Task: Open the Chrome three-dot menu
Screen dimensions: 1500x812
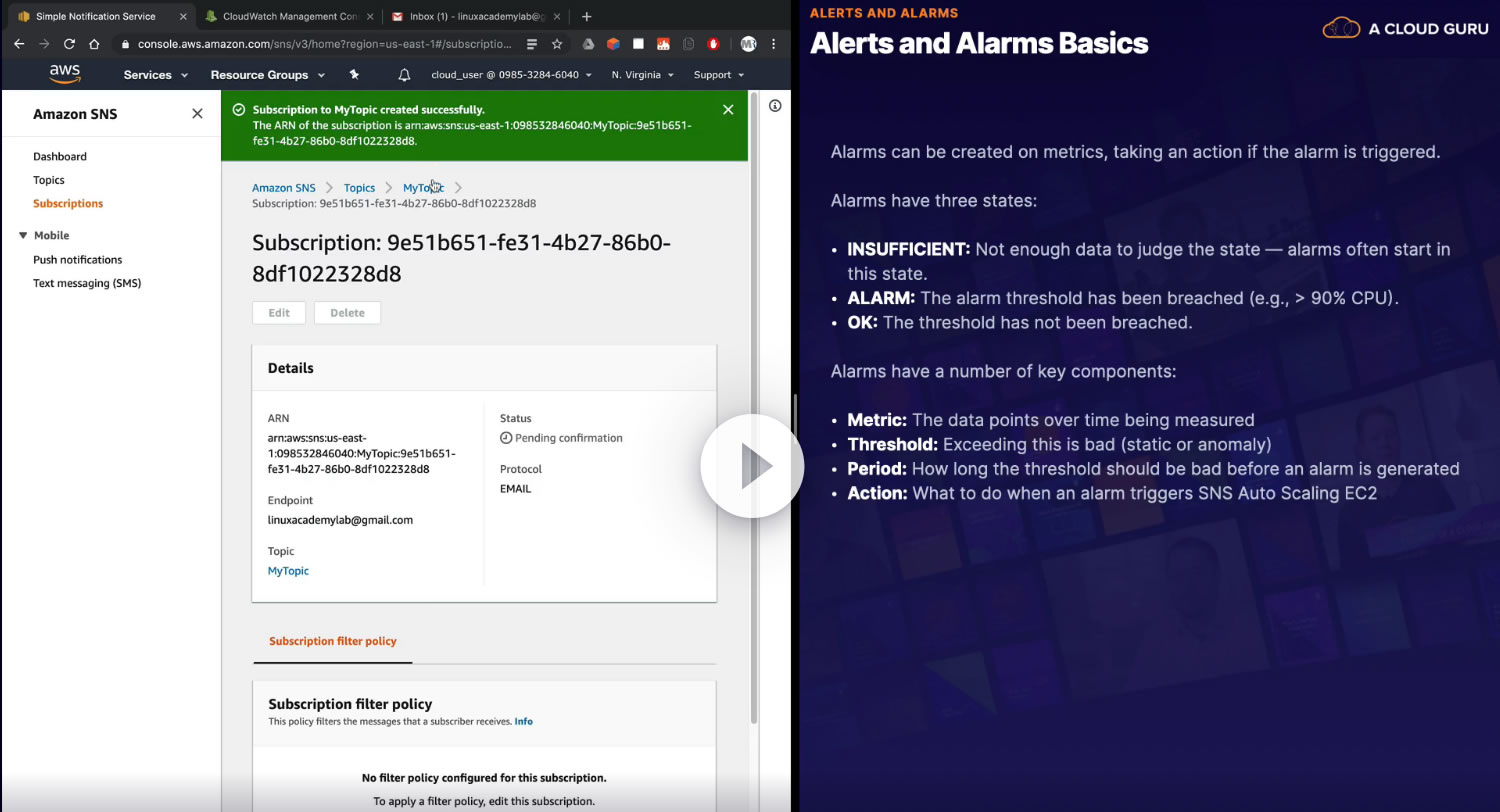Action: [x=773, y=44]
